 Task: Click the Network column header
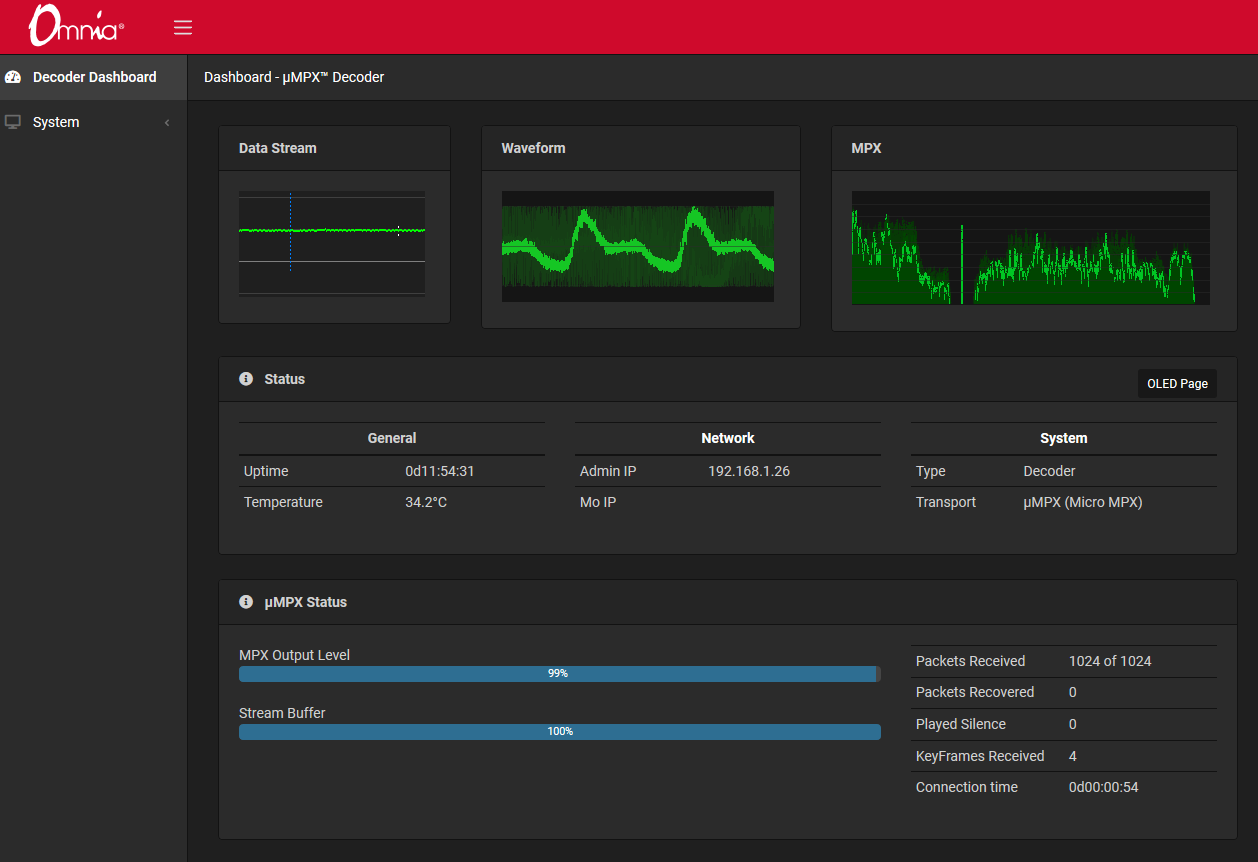point(728,438)
